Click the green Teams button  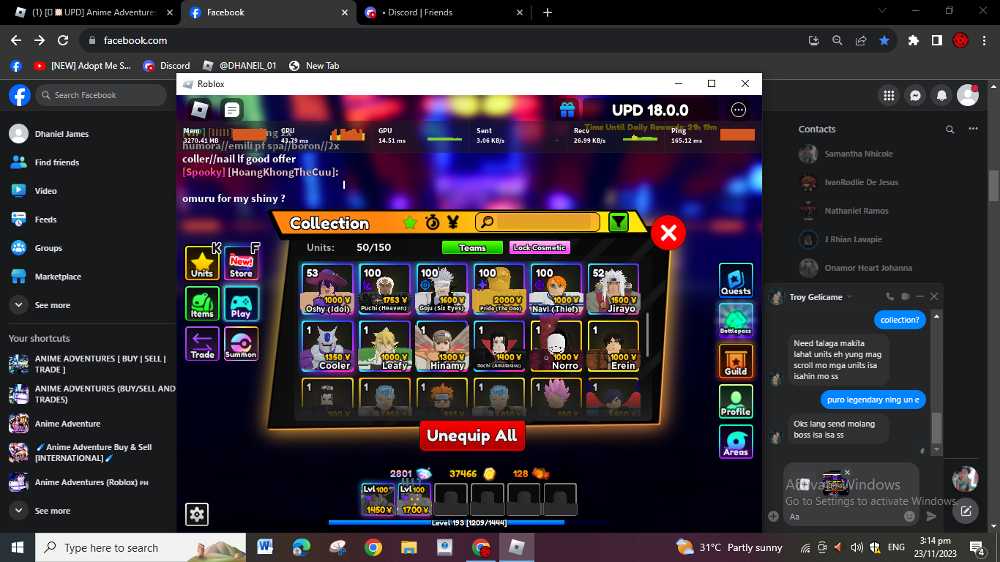click(472, 248)
